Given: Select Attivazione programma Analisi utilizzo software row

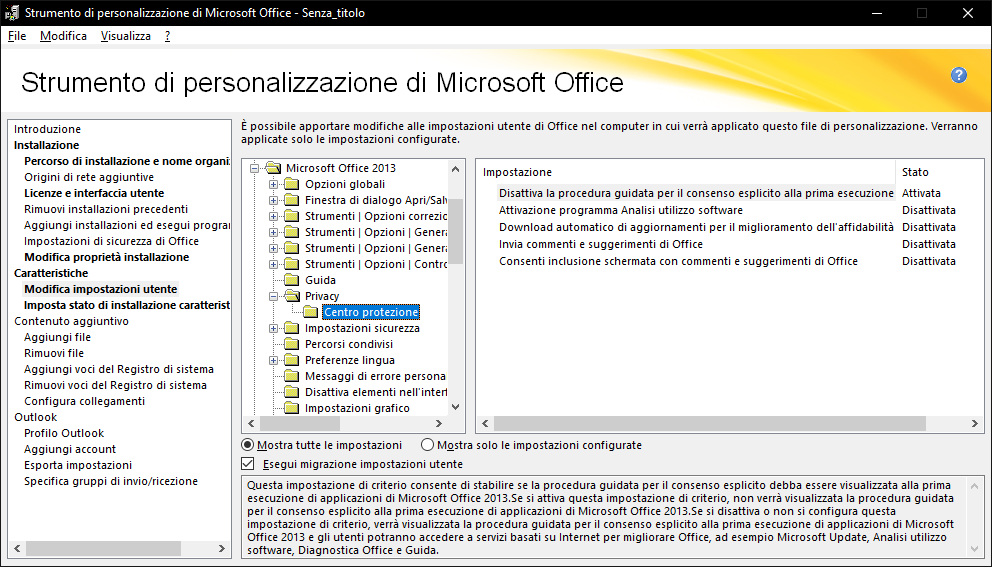Looking at the screenshot, I should [621, 209].
